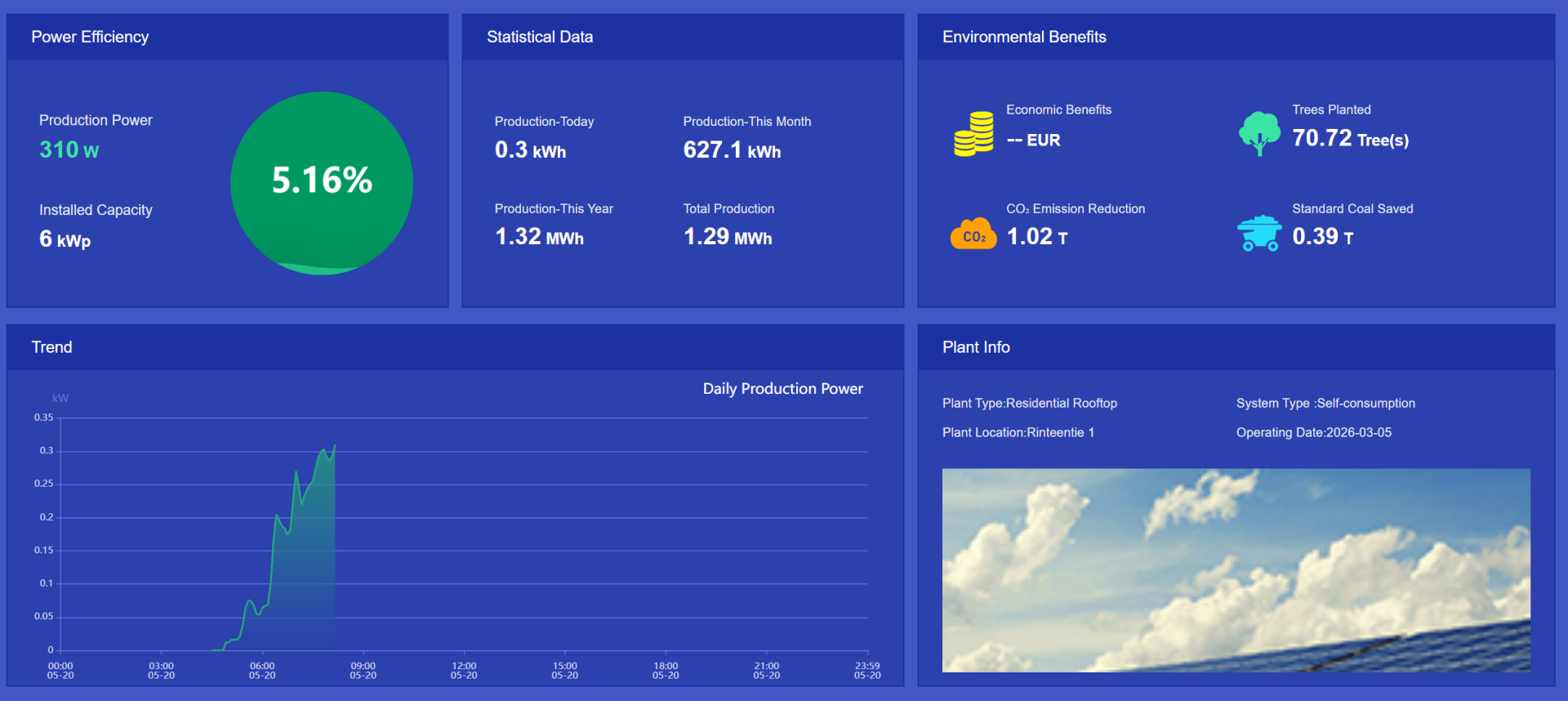Image resolution: width=1568 pixels, height=701 pixels.
Task: Click the 00:00 05-20 axis label
Action: 60,671
